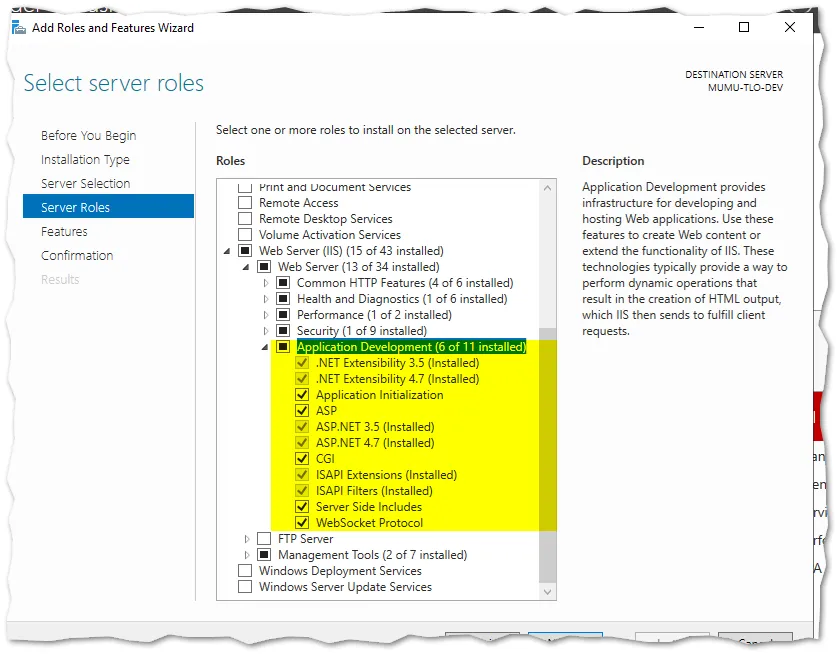Expand the FTP Server node
This screenshot has width=838, height=654.
pyautogui.click(x=246, y=539)
